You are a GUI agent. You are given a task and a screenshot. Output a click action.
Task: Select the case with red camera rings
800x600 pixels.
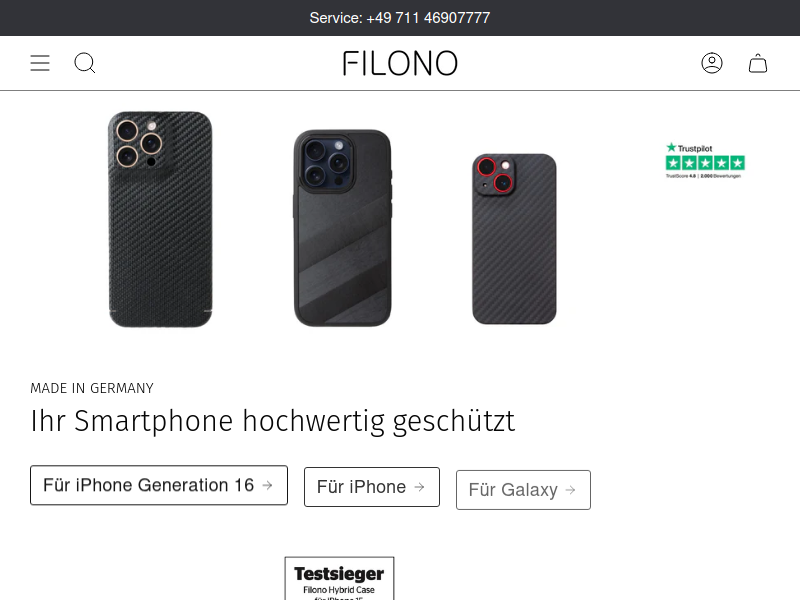tap(514, 239)
